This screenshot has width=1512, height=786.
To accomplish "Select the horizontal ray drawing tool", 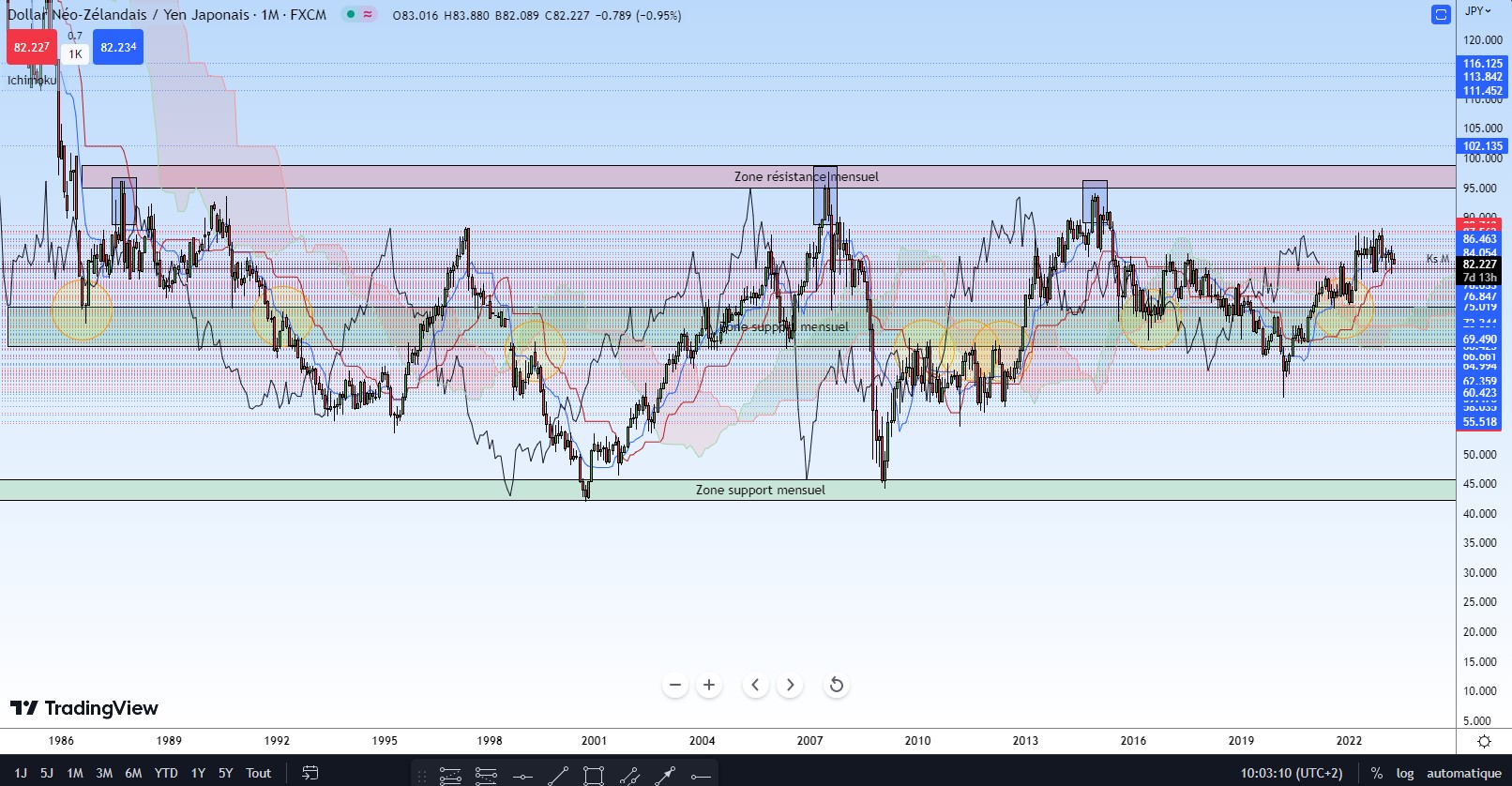I will point(701,776).
